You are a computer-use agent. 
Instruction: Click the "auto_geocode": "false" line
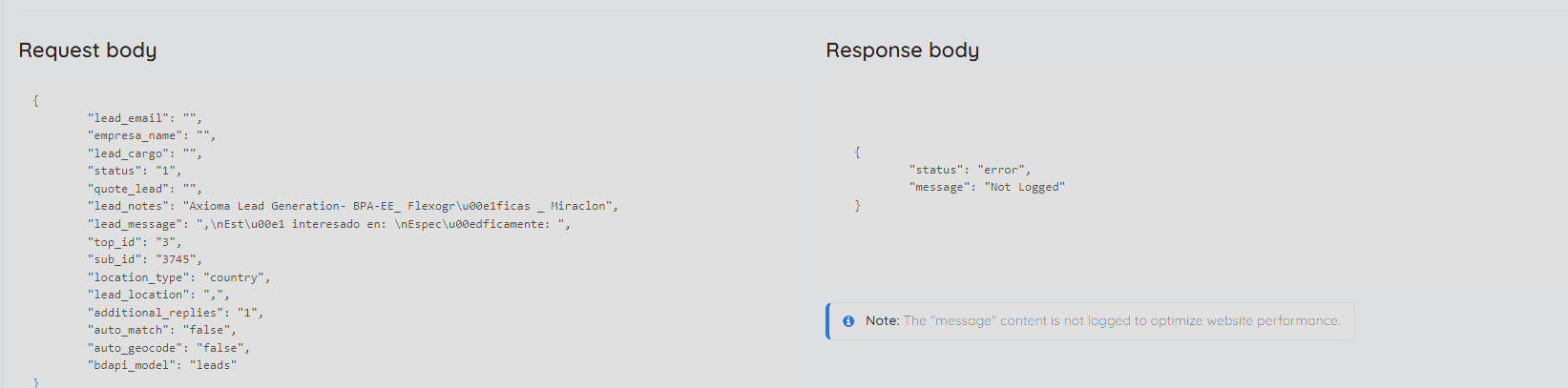[x=169, y=348]
